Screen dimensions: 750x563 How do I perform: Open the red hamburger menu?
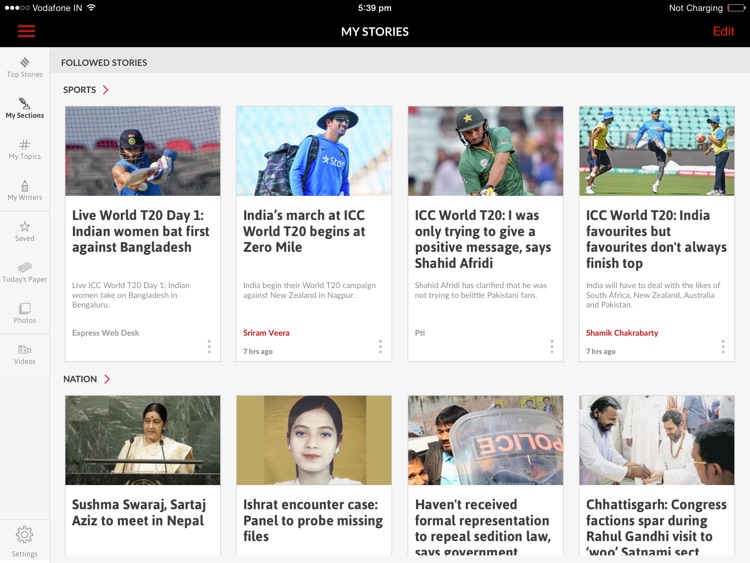coord(26,32)
